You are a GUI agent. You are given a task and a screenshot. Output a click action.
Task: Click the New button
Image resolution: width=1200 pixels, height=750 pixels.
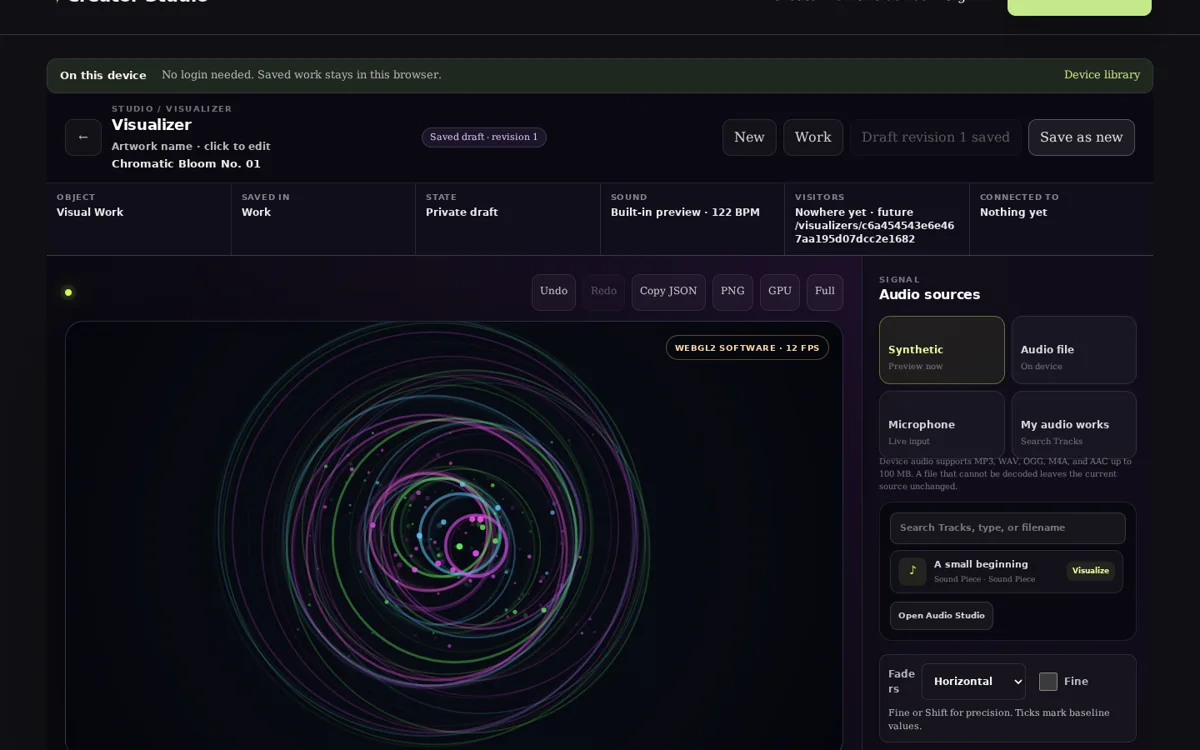coord(749,137)
